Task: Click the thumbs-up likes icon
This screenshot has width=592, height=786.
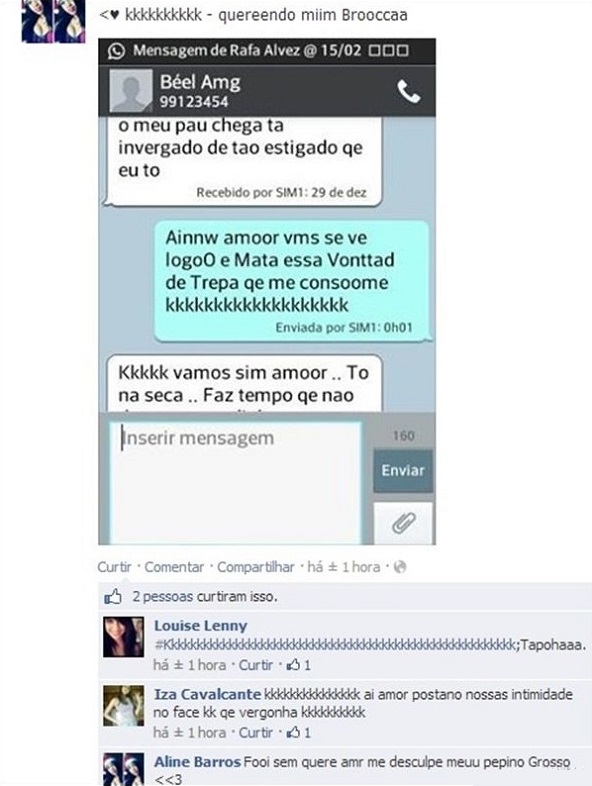Action: (x=113, y=597)
